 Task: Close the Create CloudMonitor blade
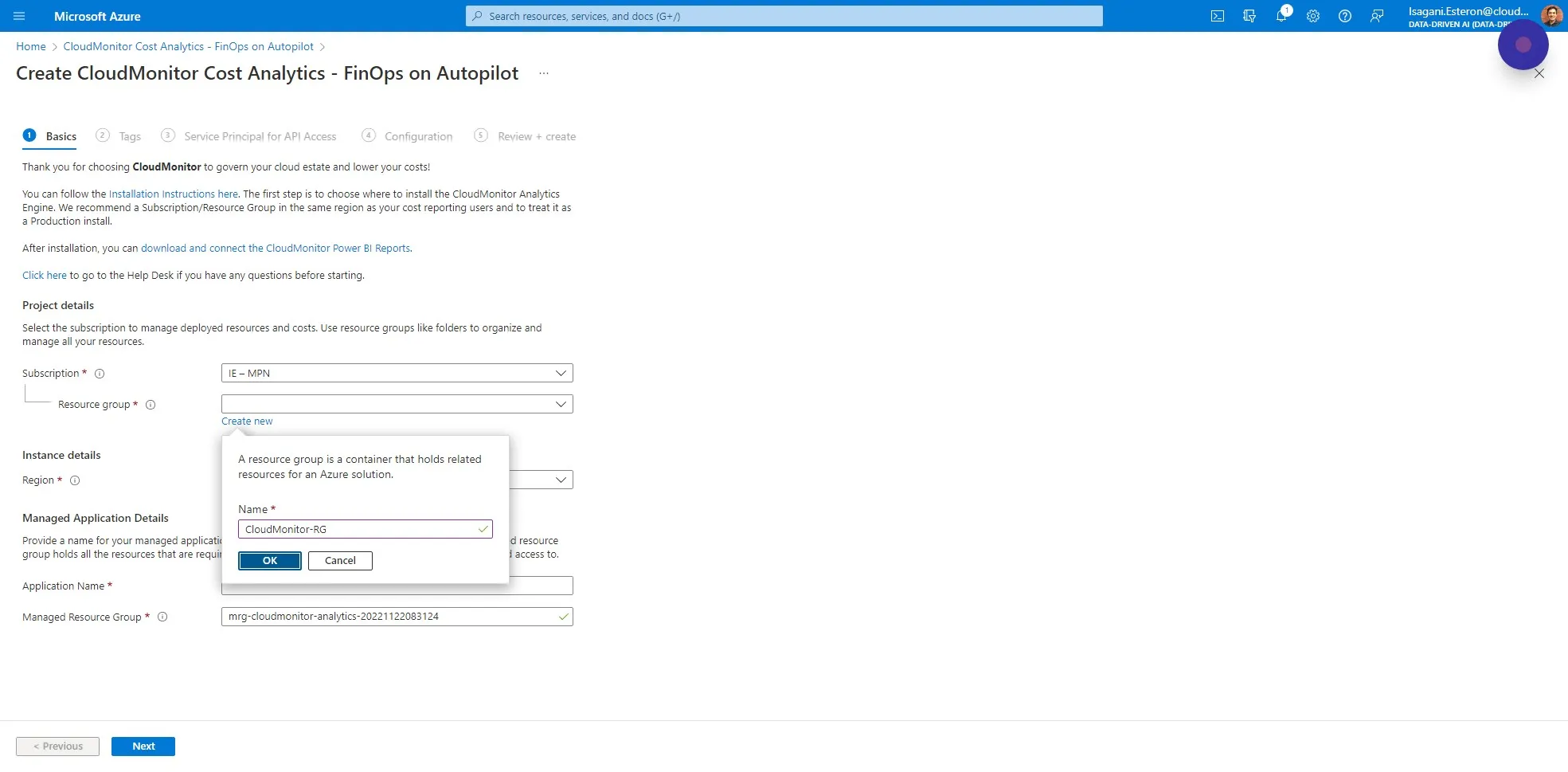click(1539, 73)
